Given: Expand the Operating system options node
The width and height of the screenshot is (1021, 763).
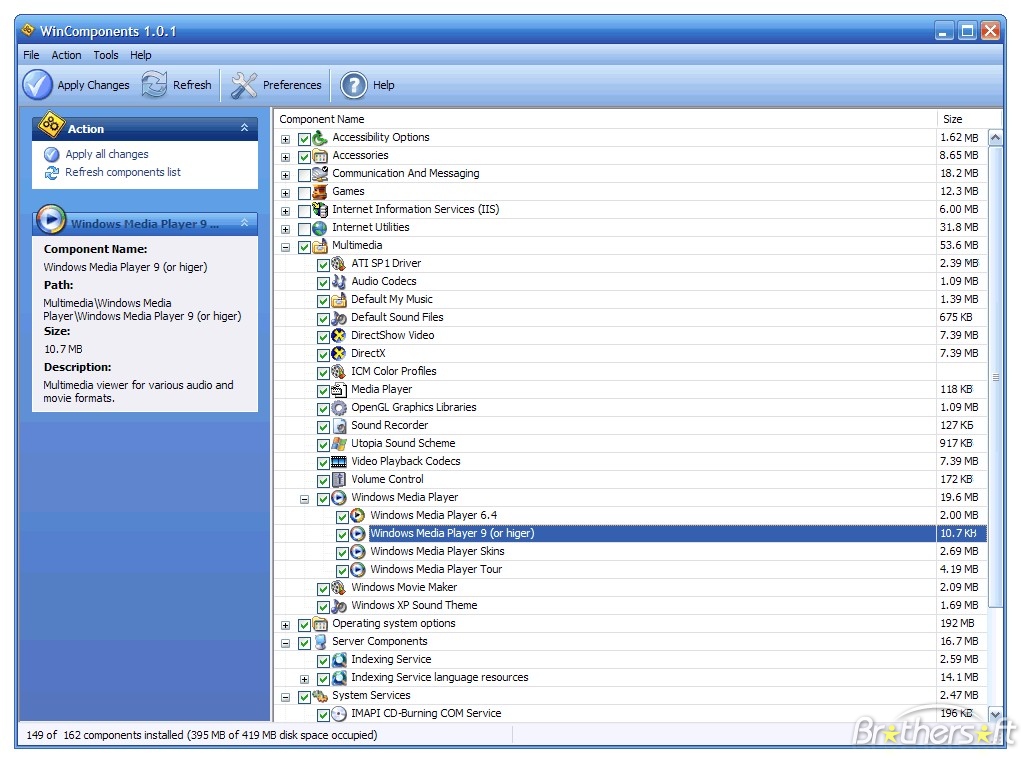Looking at the screenshot, I should coord(285,625).
